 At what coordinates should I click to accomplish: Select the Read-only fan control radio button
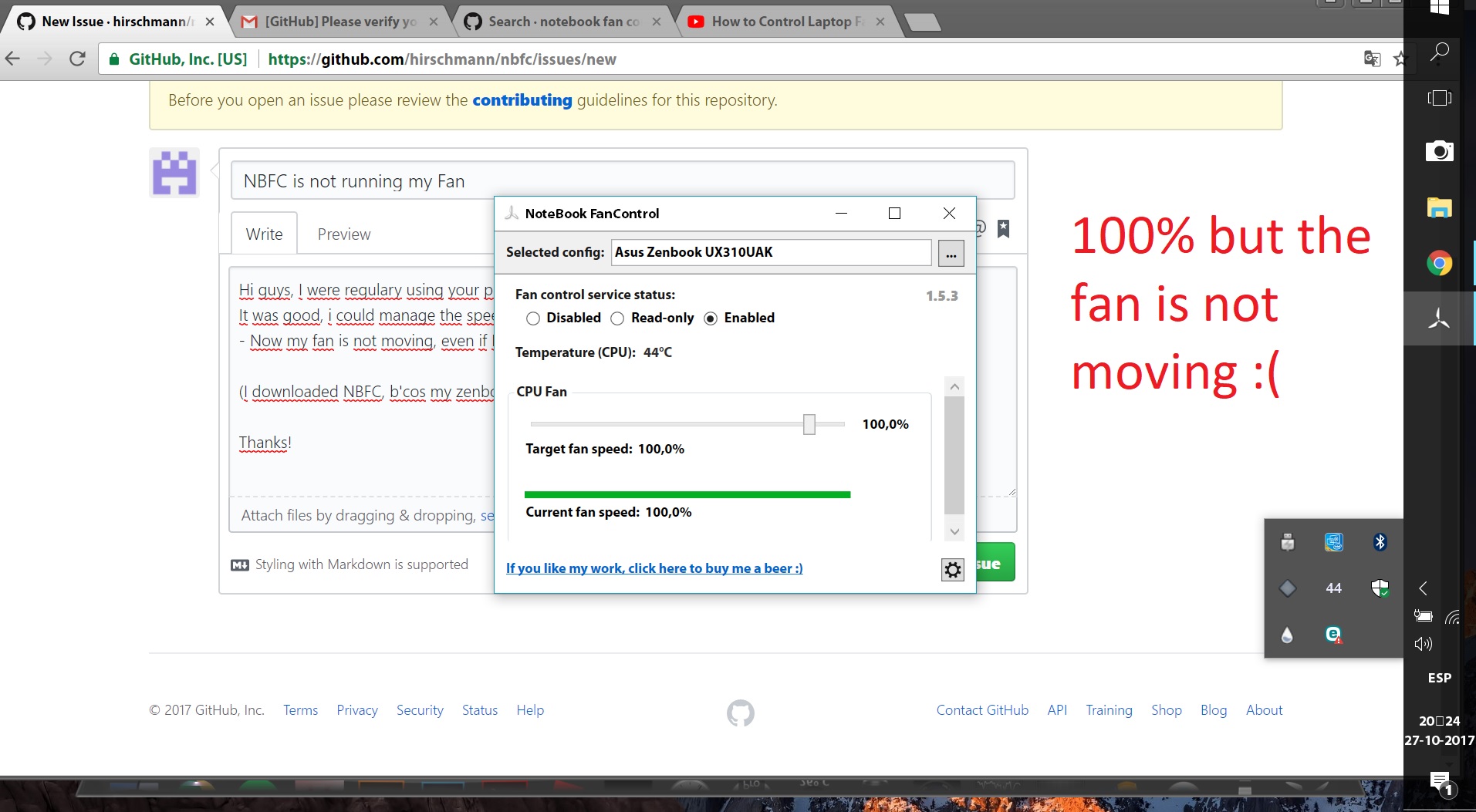coord(616,318)
